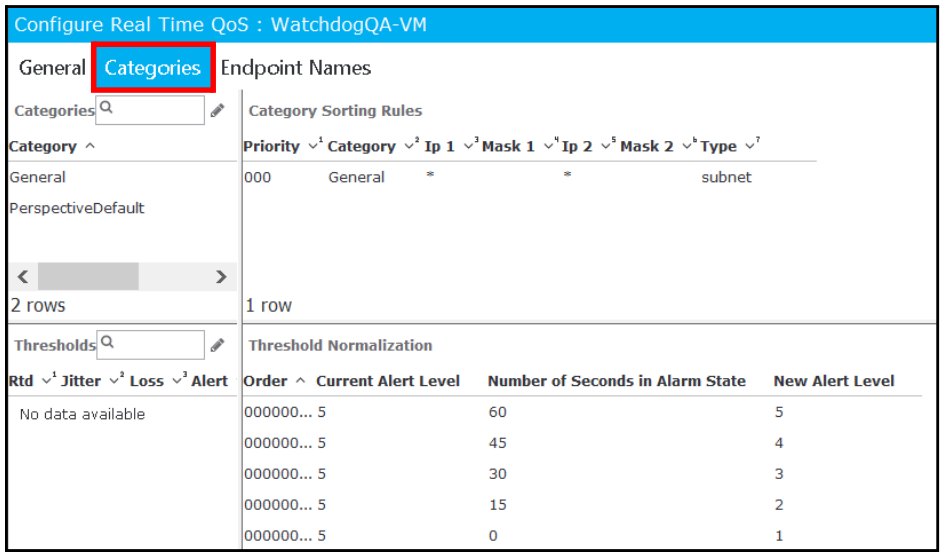
Task: Click the Categories search field
Action: click(x=150, y=110)
